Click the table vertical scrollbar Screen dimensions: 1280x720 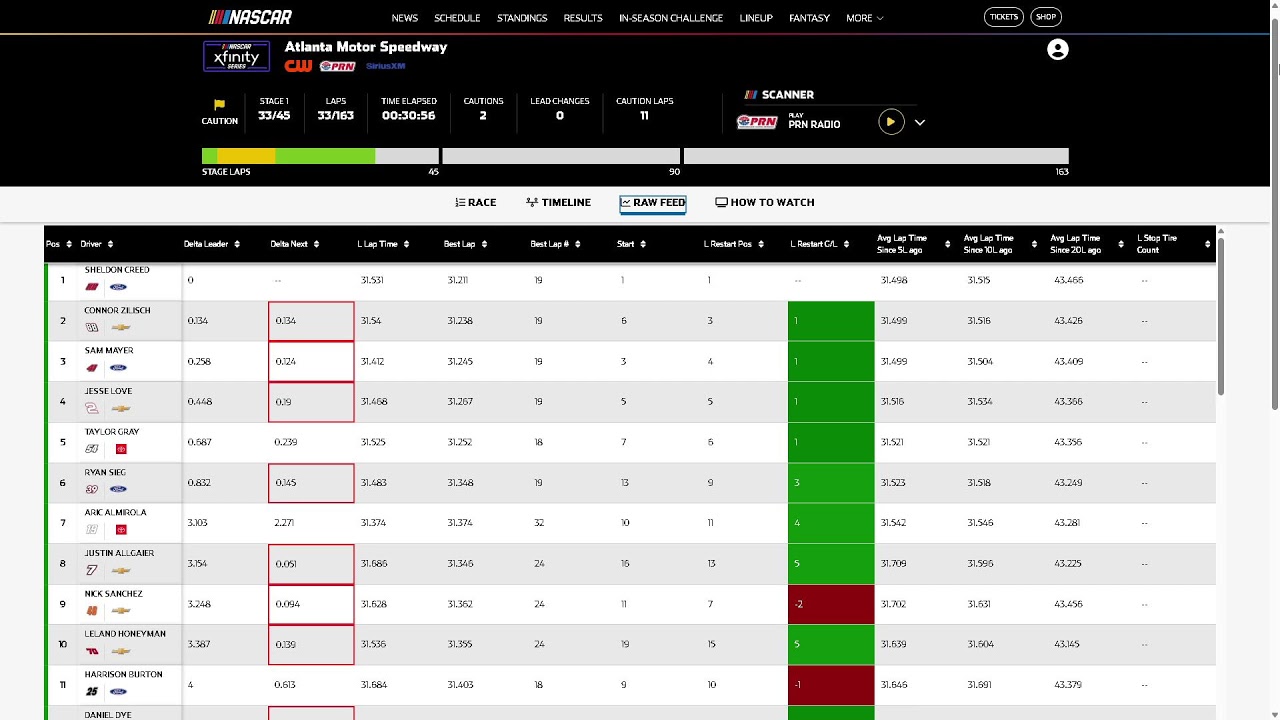tap(1220, 315)
